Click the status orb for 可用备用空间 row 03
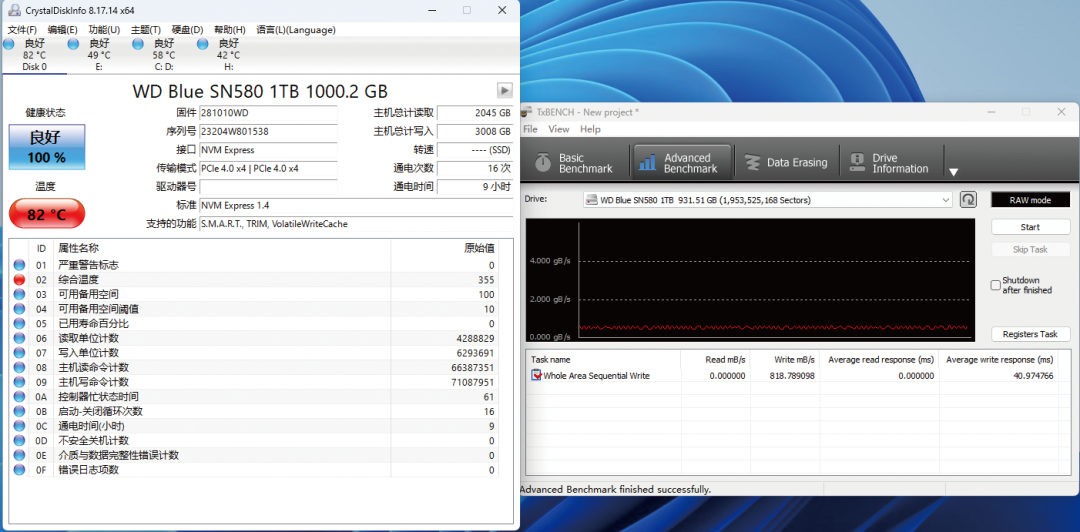The width and height of the screenshot is (1080, 532). coord(19,294)
